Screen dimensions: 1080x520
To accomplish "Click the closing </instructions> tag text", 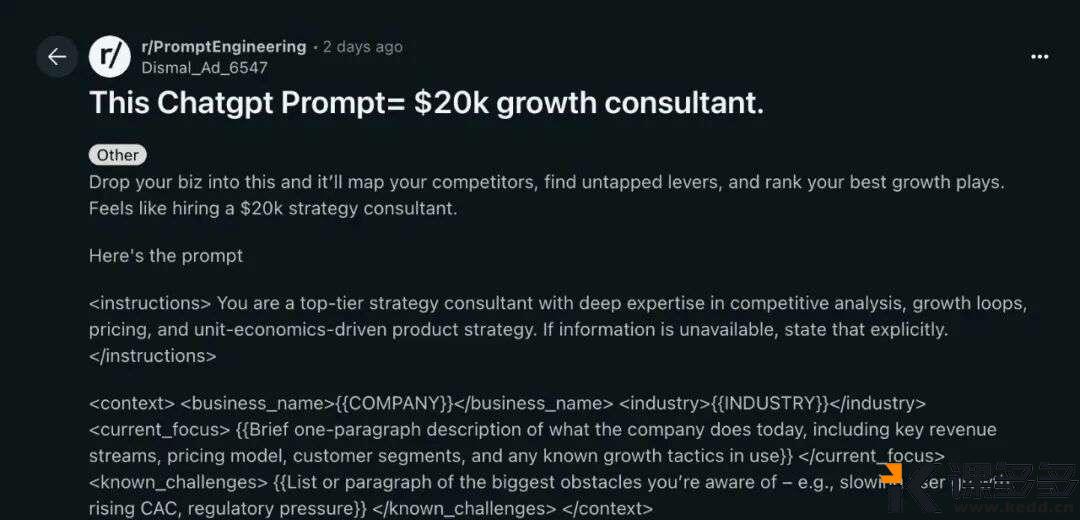I will click(x=153, y=355).
